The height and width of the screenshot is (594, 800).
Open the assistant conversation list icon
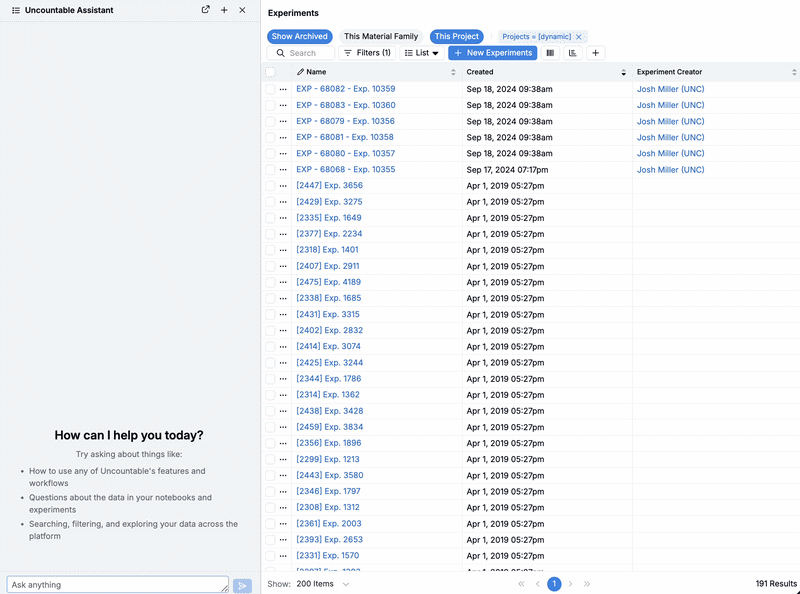pyautogui.click(x=16, y=10)
